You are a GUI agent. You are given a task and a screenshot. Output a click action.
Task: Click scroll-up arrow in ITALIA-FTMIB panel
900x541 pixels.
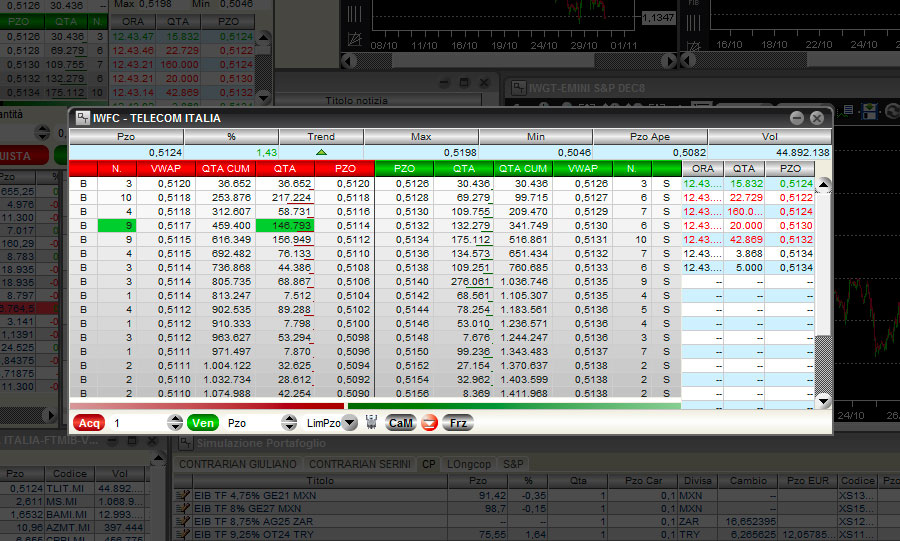[x=157, y=458]
